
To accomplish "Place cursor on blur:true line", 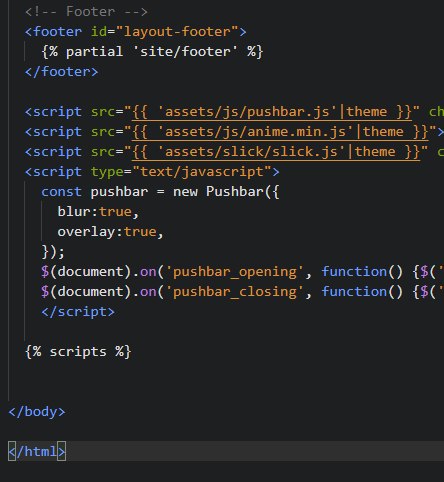I will tap(98, 212).
